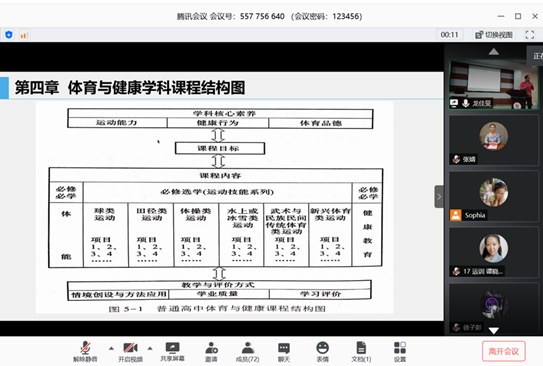
Task: Select participant 徐子彭 tile
Action: [x=493, y=308]
